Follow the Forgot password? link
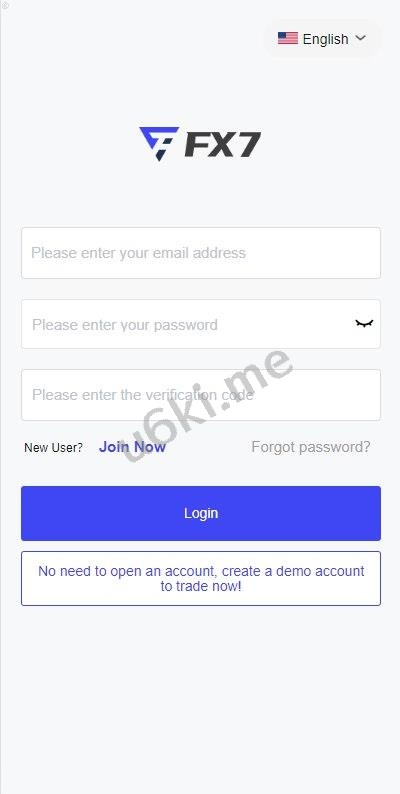The image size is (400, 794). click(x=311, y=447)
